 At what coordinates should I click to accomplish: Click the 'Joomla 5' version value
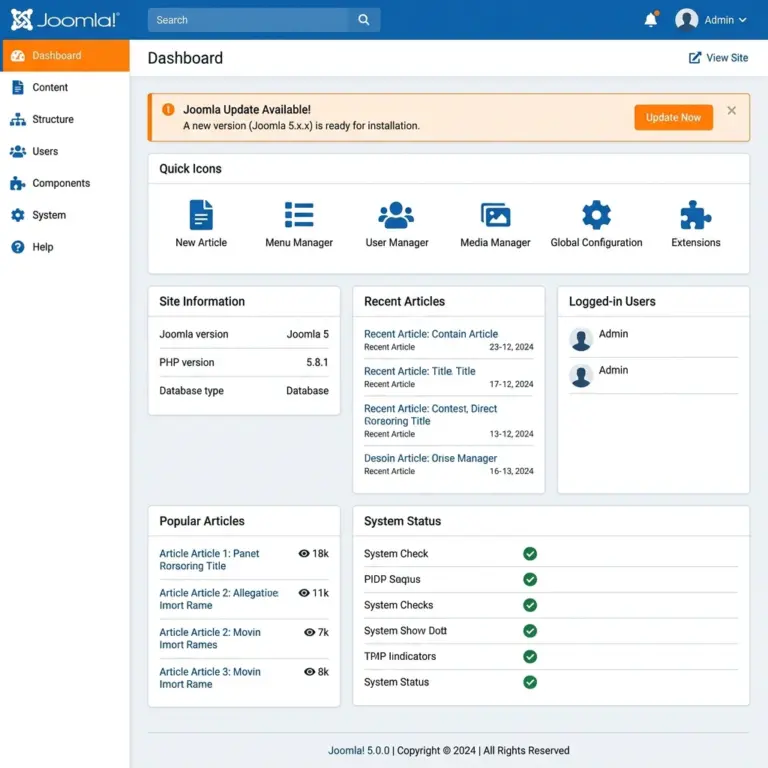307,334
